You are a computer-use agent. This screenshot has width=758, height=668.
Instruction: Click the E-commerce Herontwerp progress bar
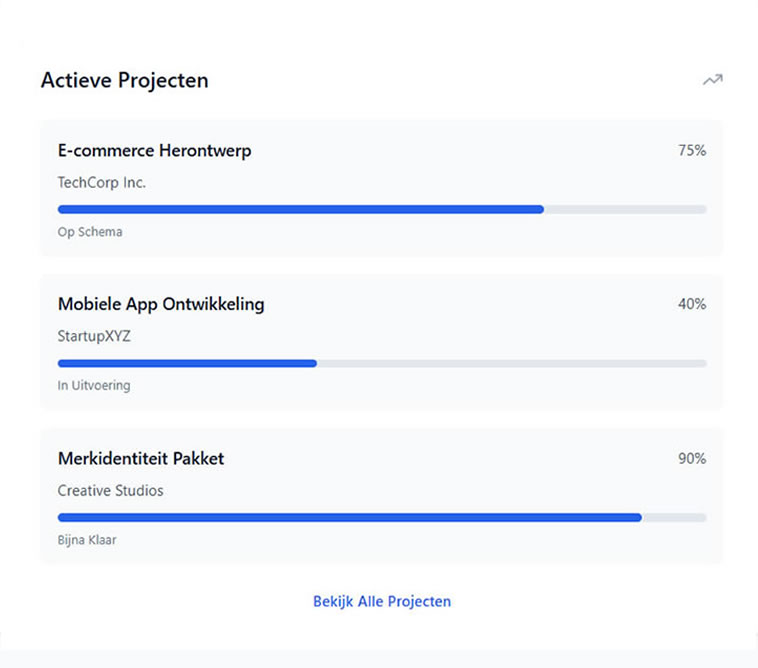tap(300, 209)
